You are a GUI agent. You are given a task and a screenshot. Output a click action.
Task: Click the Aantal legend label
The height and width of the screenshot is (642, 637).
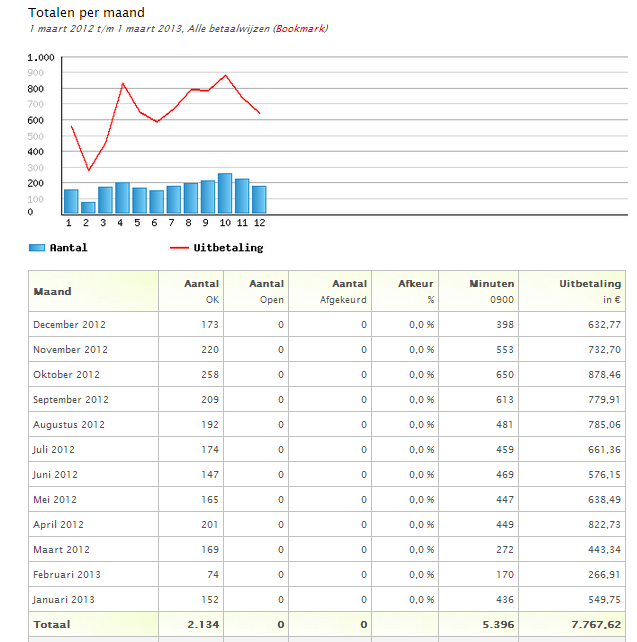click(x=68, y=248)
